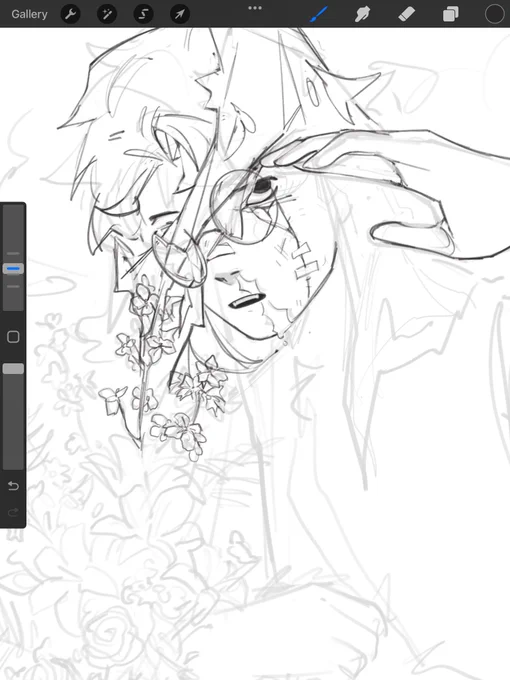Open the Layers panel

click(x=451, y=14)
